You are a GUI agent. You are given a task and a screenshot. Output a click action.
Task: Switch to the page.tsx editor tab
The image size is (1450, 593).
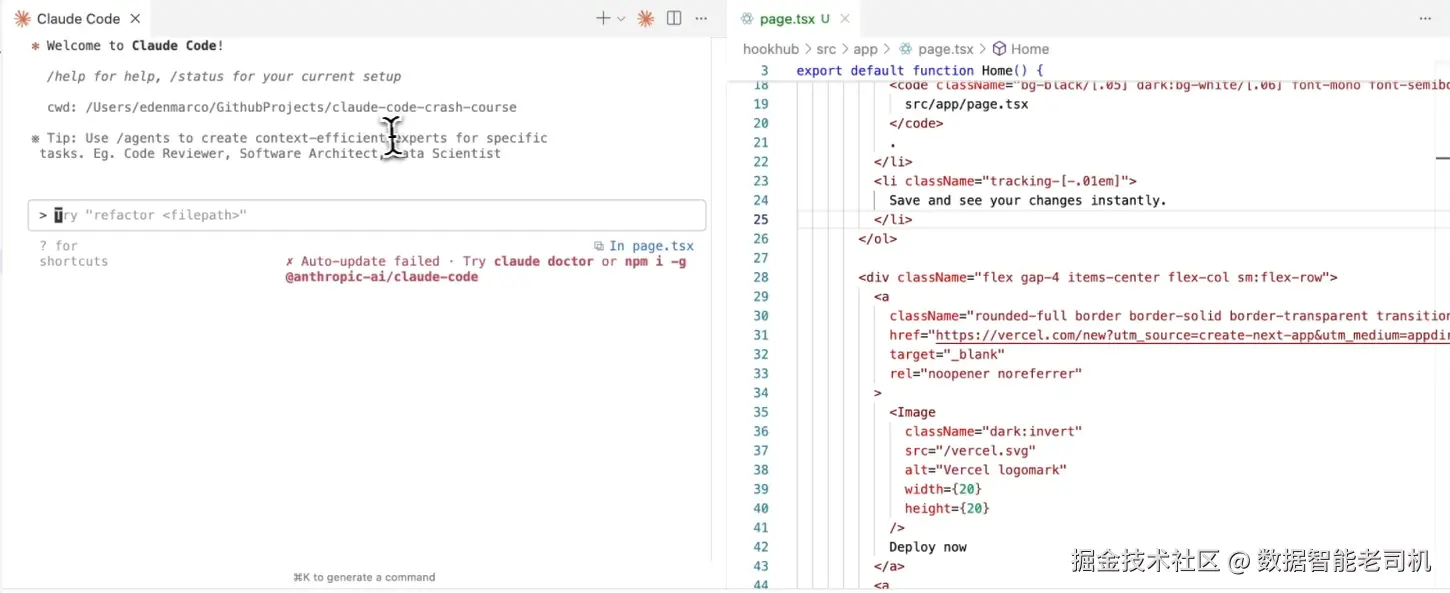click(794, 19)
